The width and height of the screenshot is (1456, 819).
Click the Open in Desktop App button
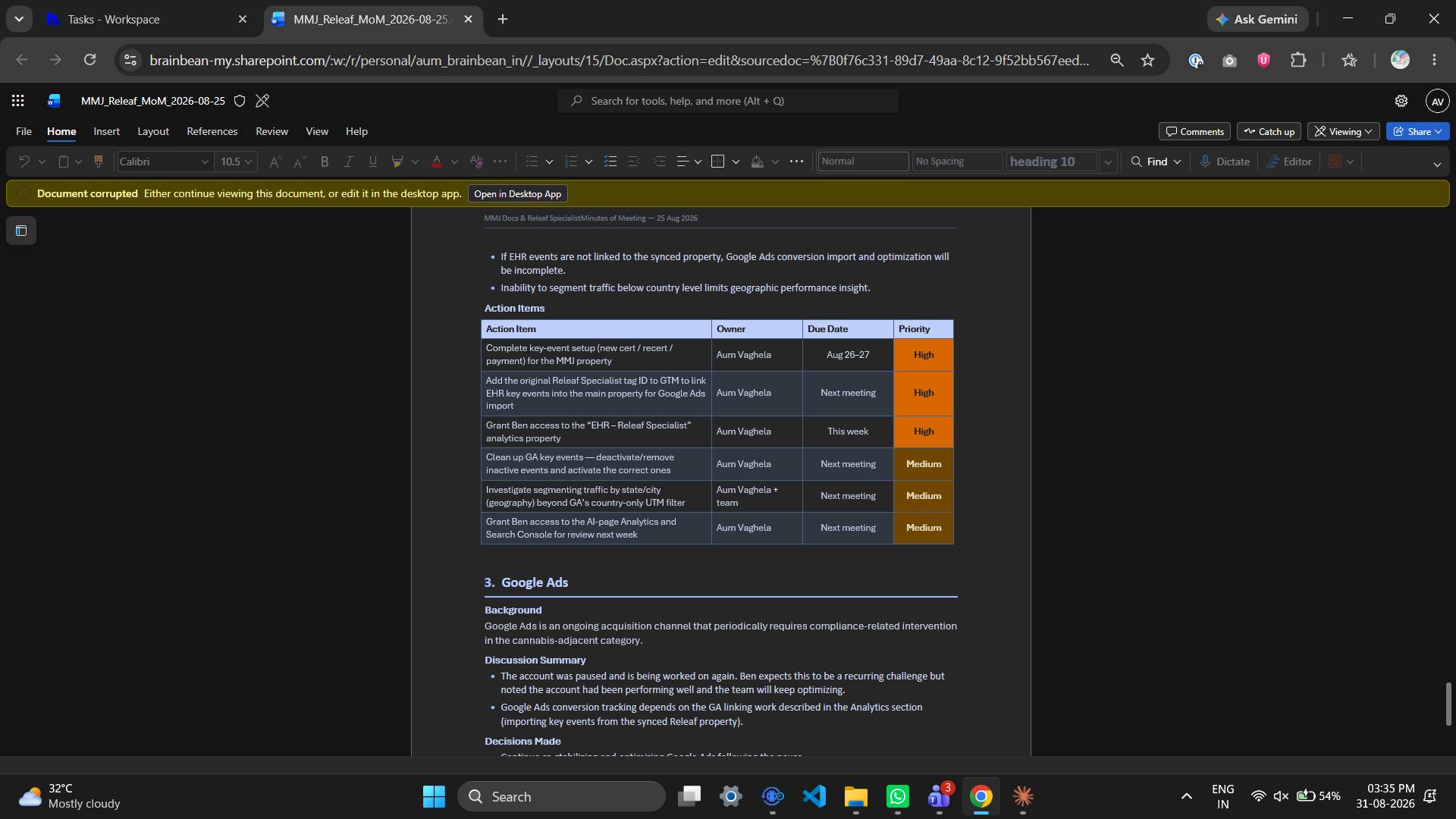coord(518,194)
